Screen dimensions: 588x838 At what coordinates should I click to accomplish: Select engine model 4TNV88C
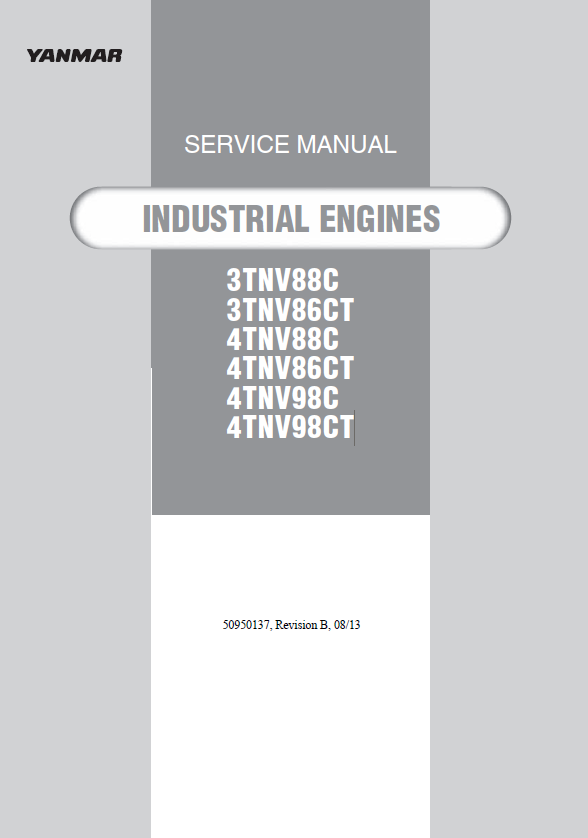tap(283, 339)
